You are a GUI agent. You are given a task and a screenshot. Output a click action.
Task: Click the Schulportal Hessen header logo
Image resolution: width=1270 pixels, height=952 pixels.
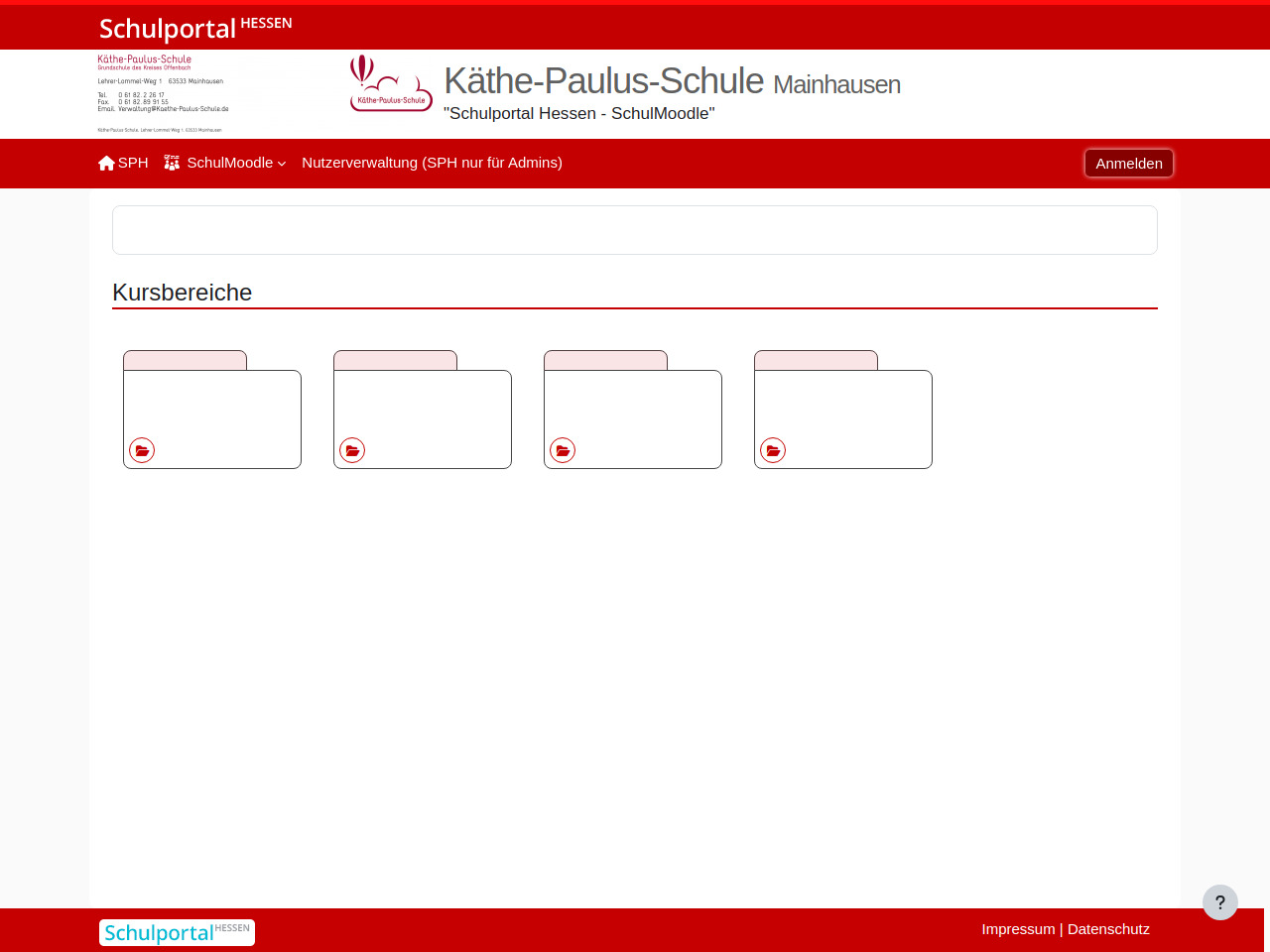click(195, 28)
